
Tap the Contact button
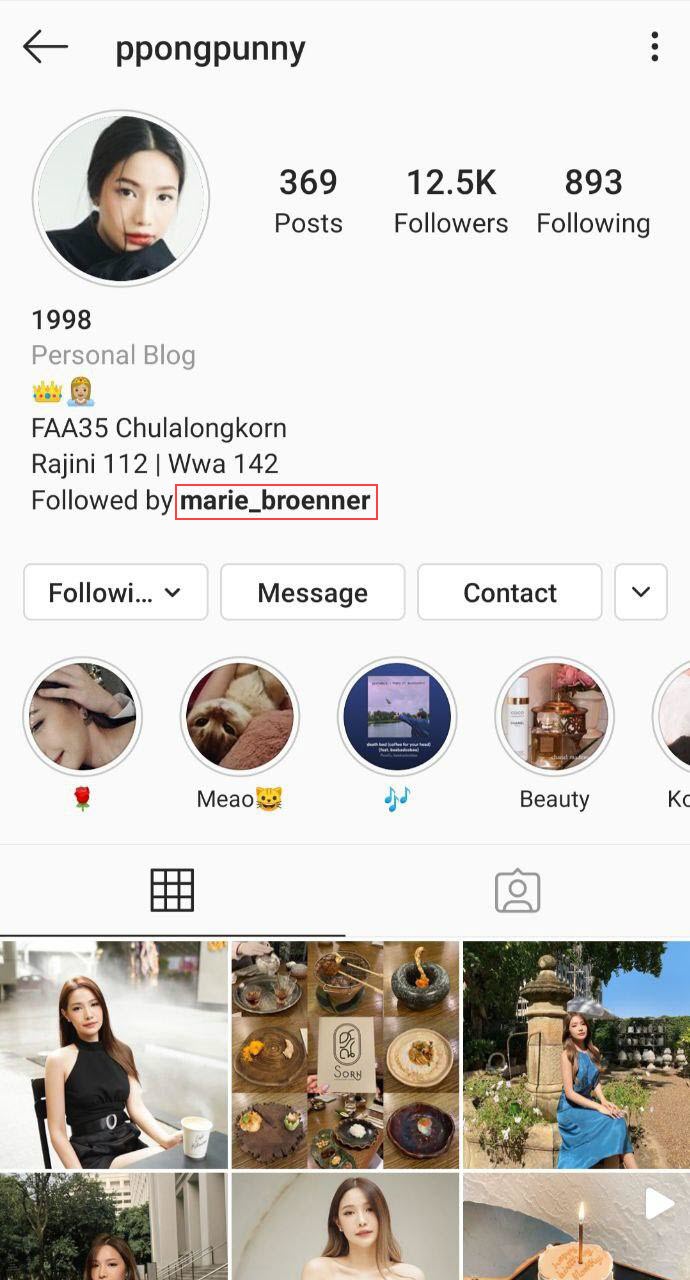[510, 592]
